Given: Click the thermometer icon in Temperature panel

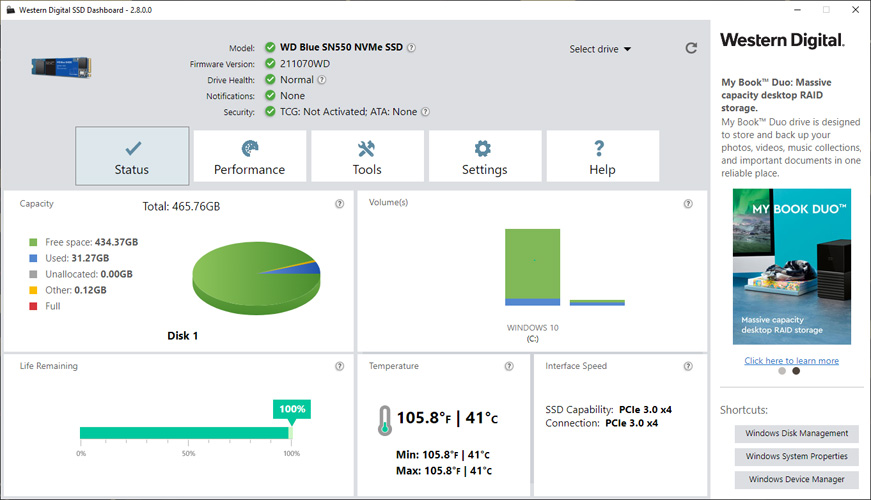Looking at the screenshot, I should pyautogui.click(x=384, y=420).
